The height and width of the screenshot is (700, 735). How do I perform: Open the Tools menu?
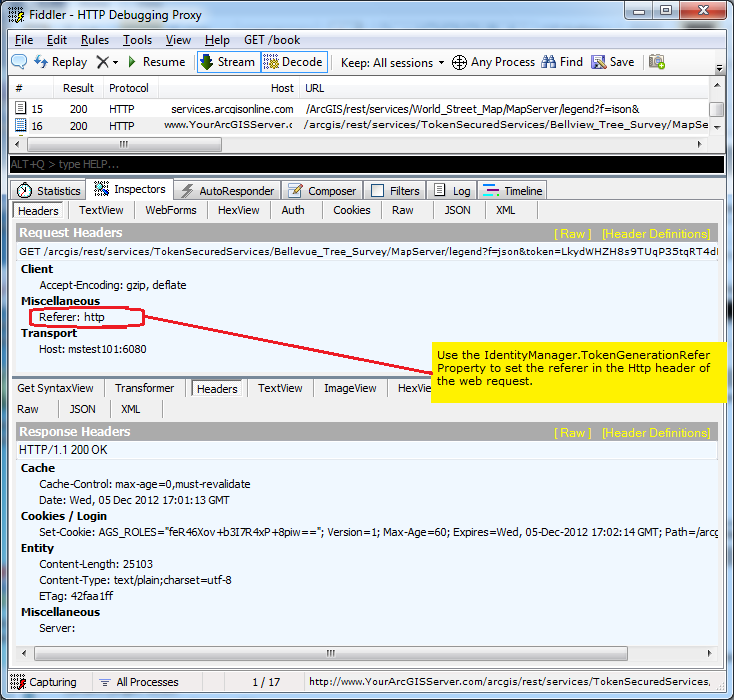(137, 40)
